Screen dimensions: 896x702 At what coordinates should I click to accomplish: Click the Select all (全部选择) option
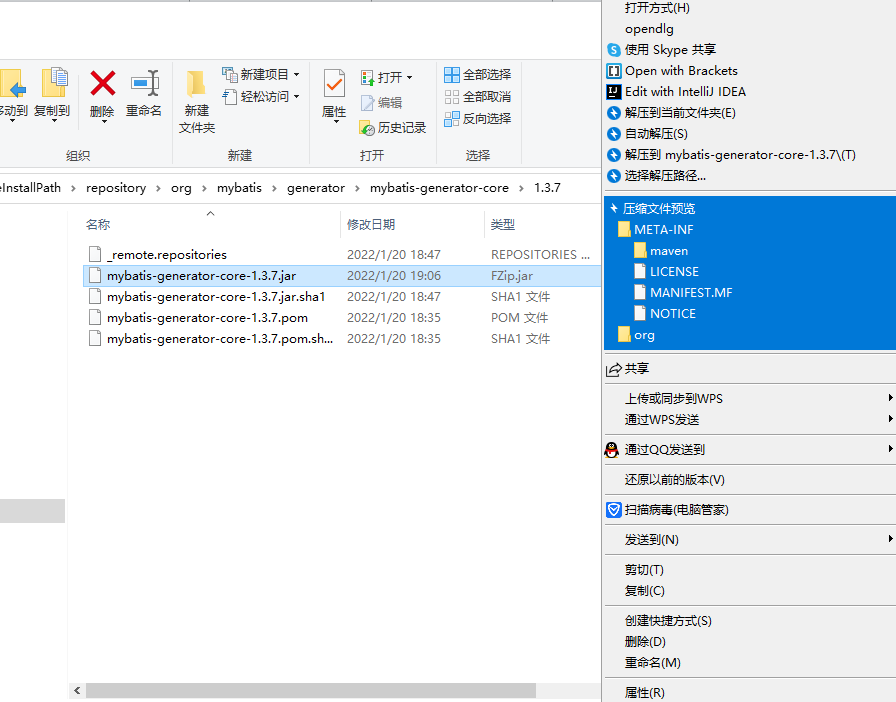478,75
